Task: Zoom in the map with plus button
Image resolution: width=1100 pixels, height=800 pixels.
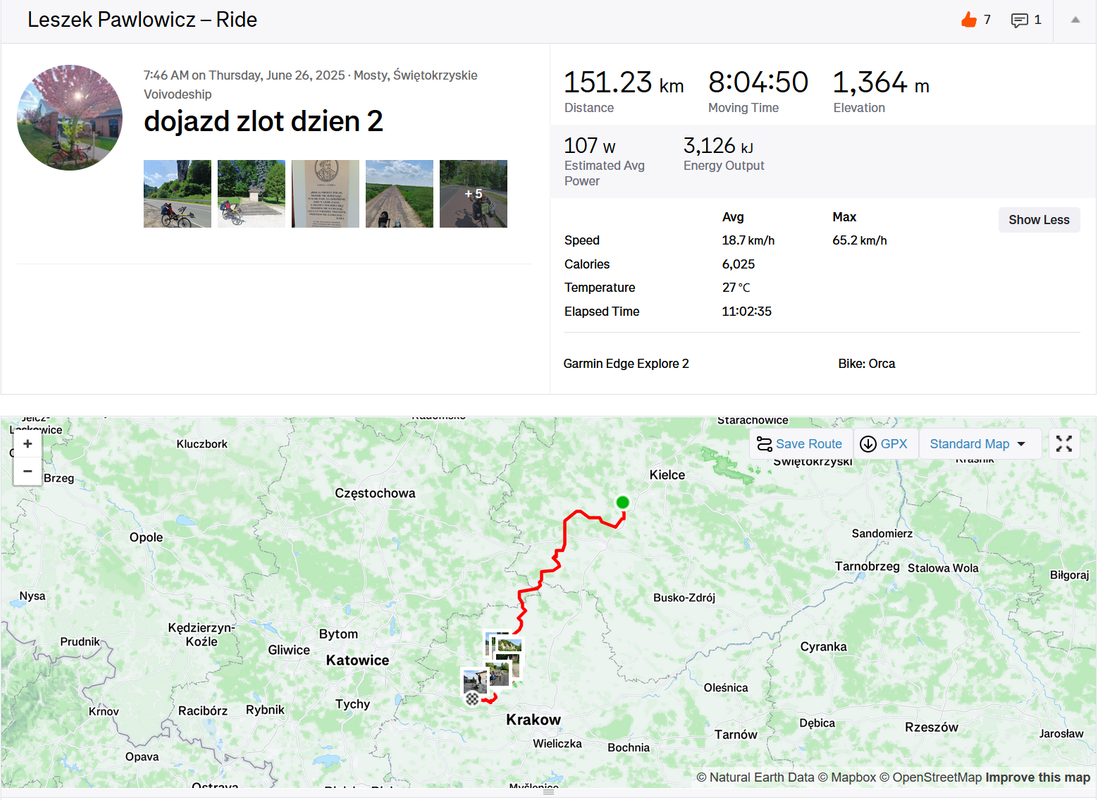Action: click(x=27, y=444)
